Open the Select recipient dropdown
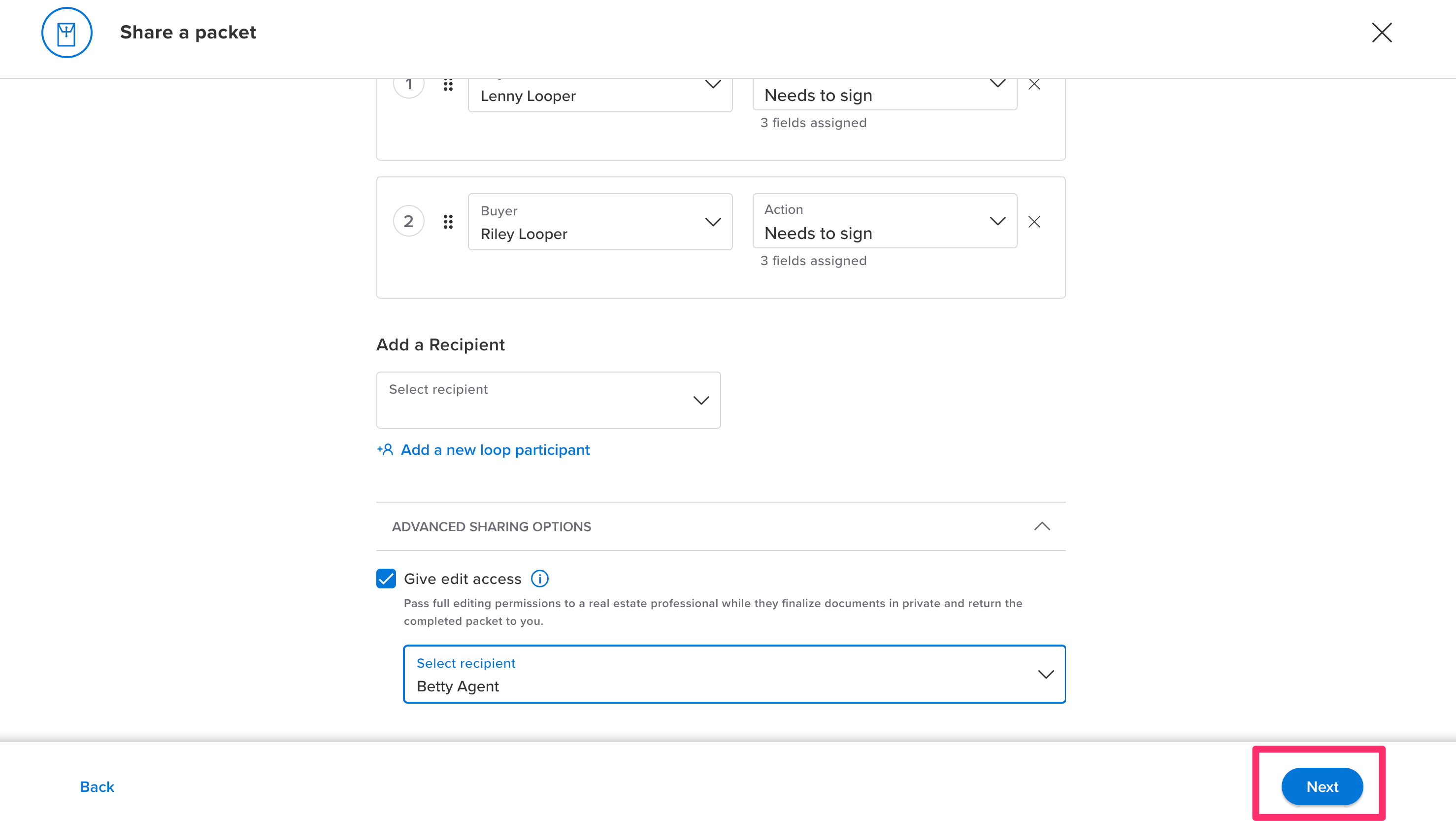 pyautogui.click(x=701, y=400)
